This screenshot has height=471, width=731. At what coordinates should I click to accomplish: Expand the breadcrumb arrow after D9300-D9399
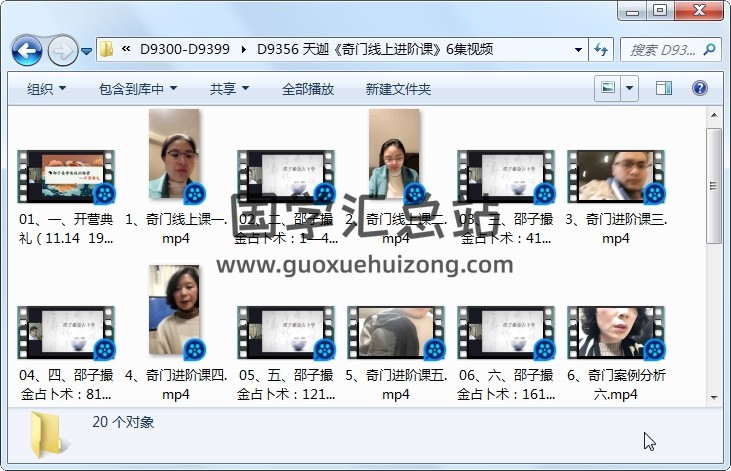click(243, 49)
